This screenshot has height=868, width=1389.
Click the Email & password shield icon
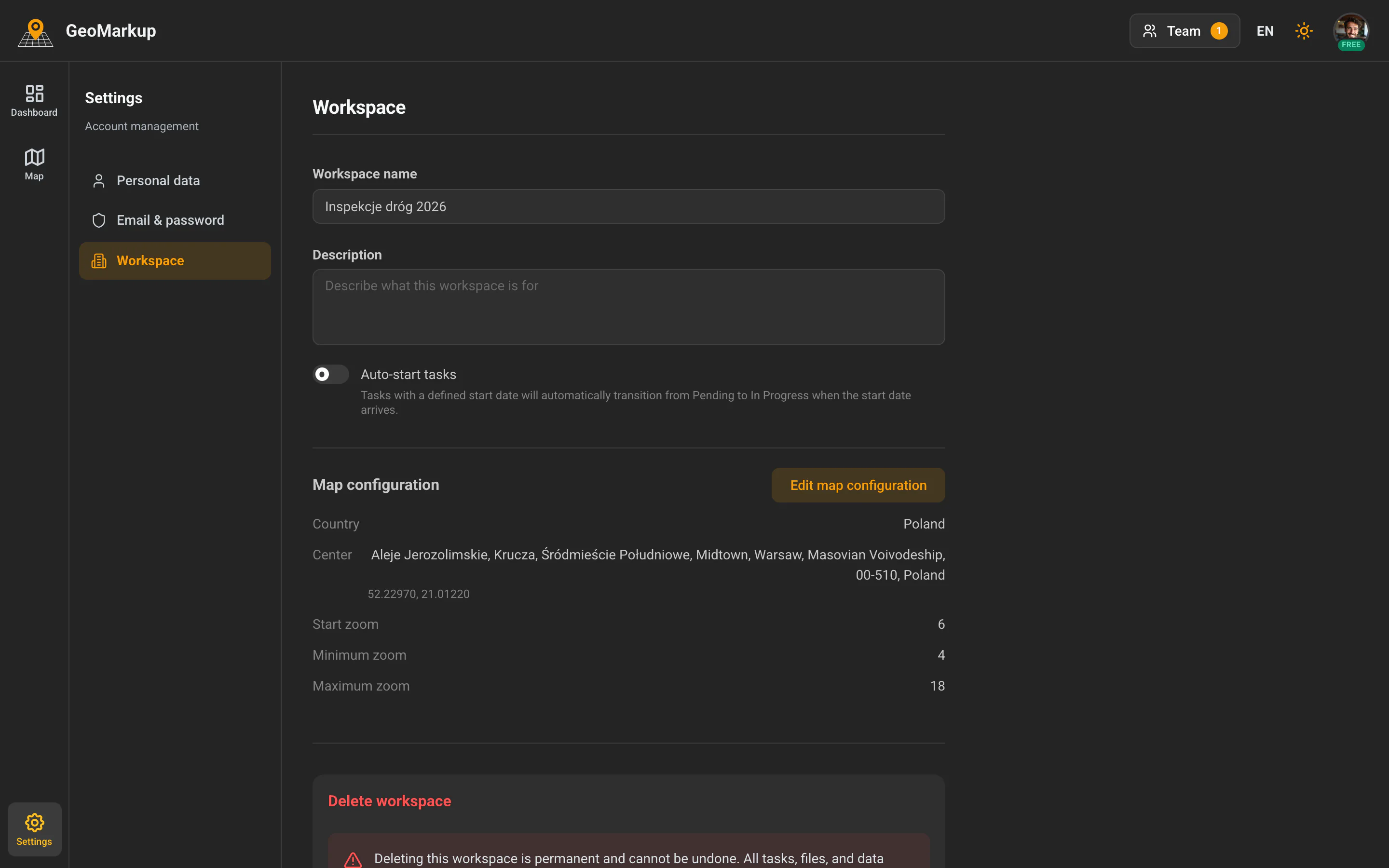point(99,220)
